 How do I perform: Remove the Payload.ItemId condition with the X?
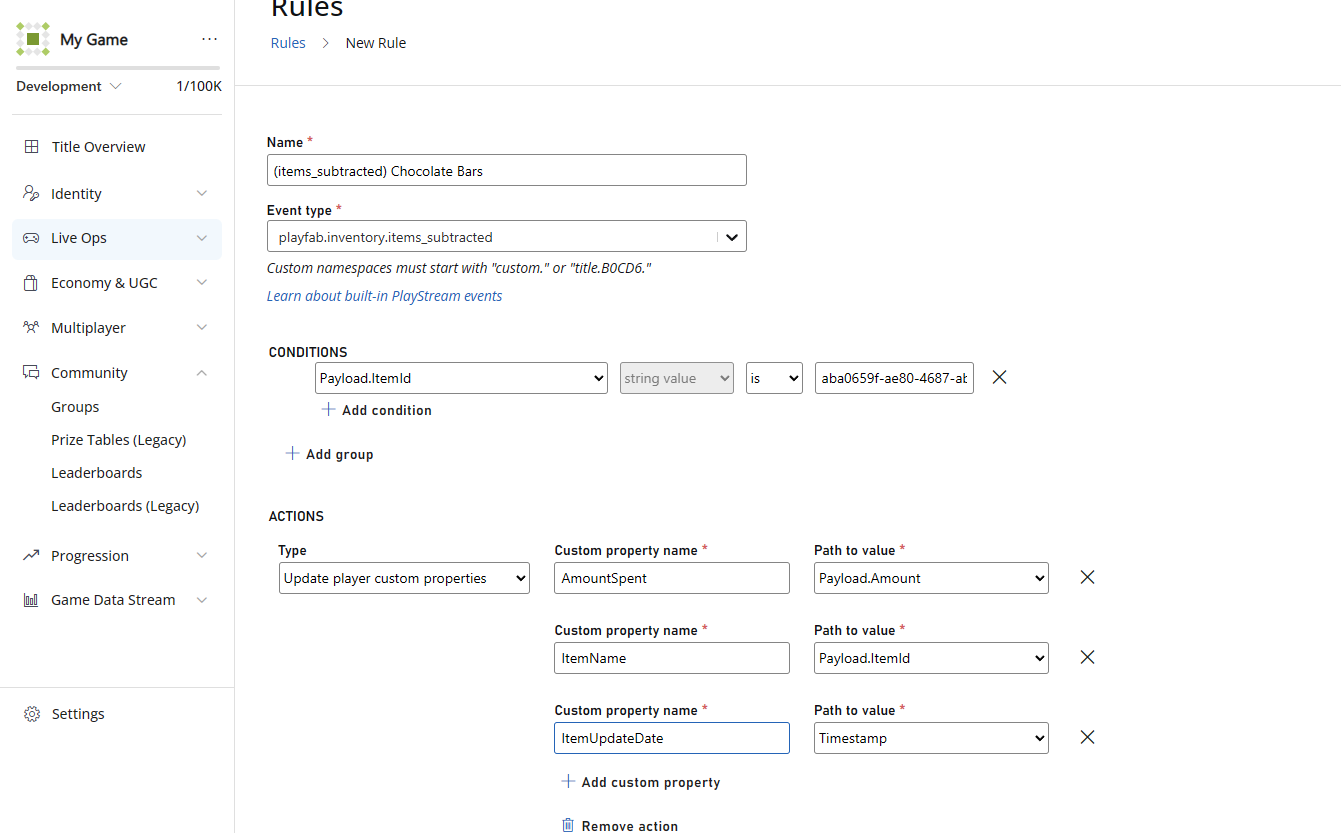(998, 377)
